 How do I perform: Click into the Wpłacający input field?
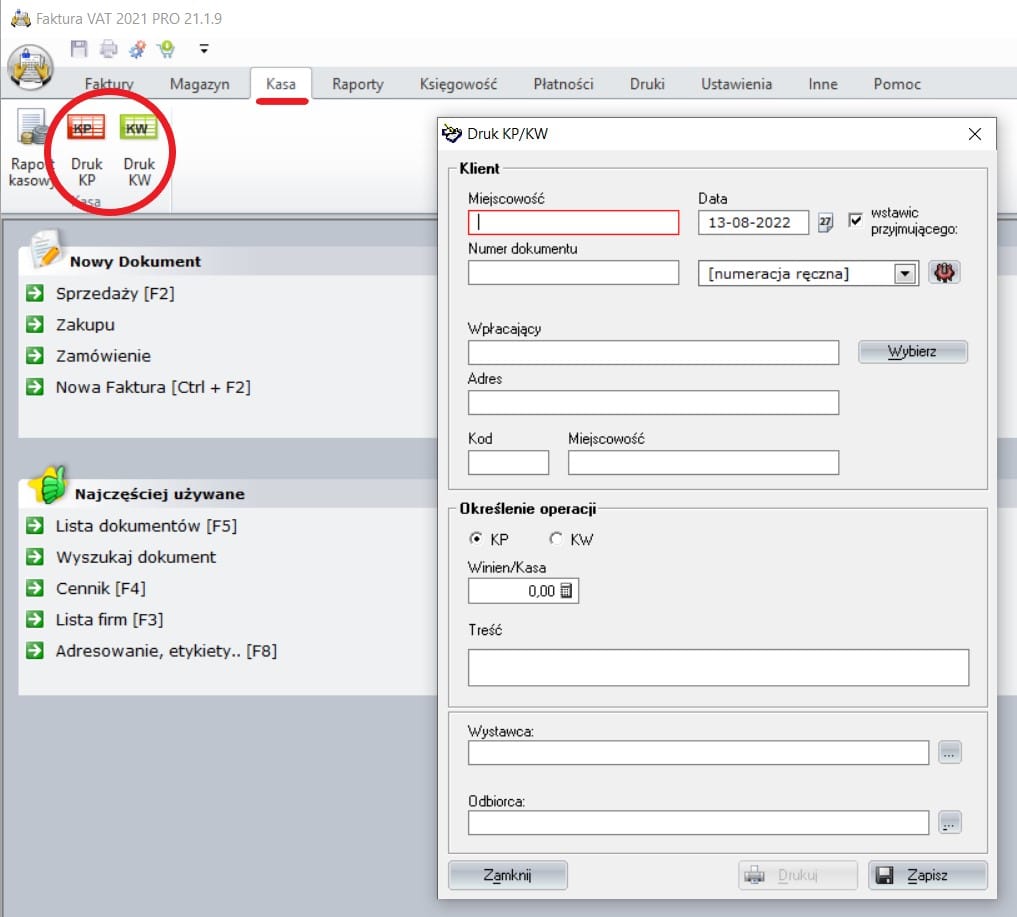(653, 352)
